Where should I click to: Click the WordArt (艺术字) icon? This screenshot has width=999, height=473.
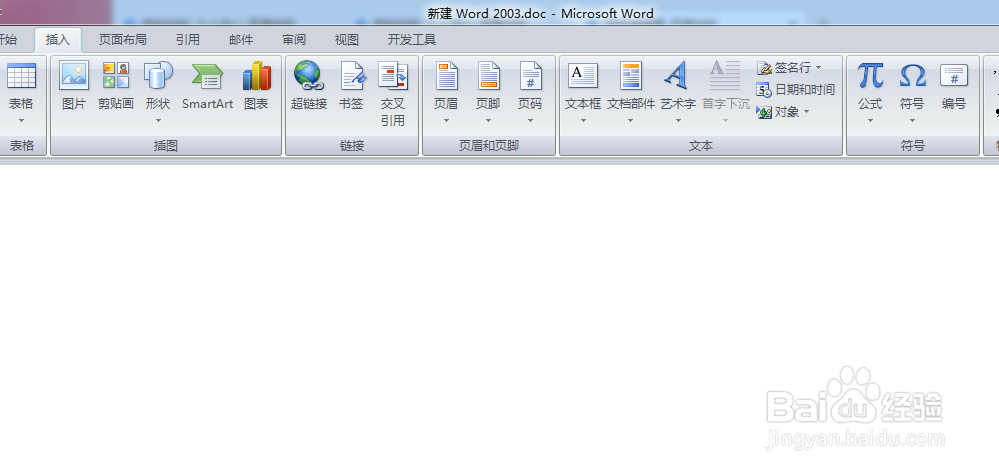click(x=677, y=76)
